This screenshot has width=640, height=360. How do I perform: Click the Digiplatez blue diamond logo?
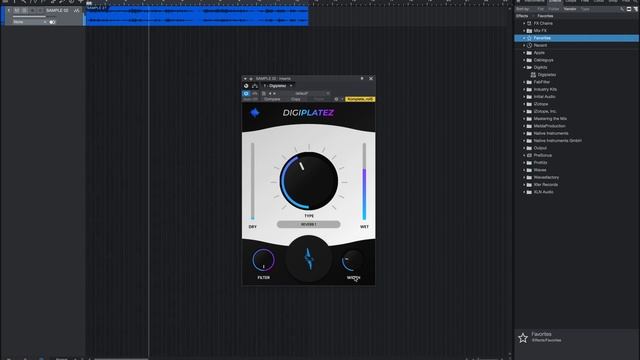255,113
